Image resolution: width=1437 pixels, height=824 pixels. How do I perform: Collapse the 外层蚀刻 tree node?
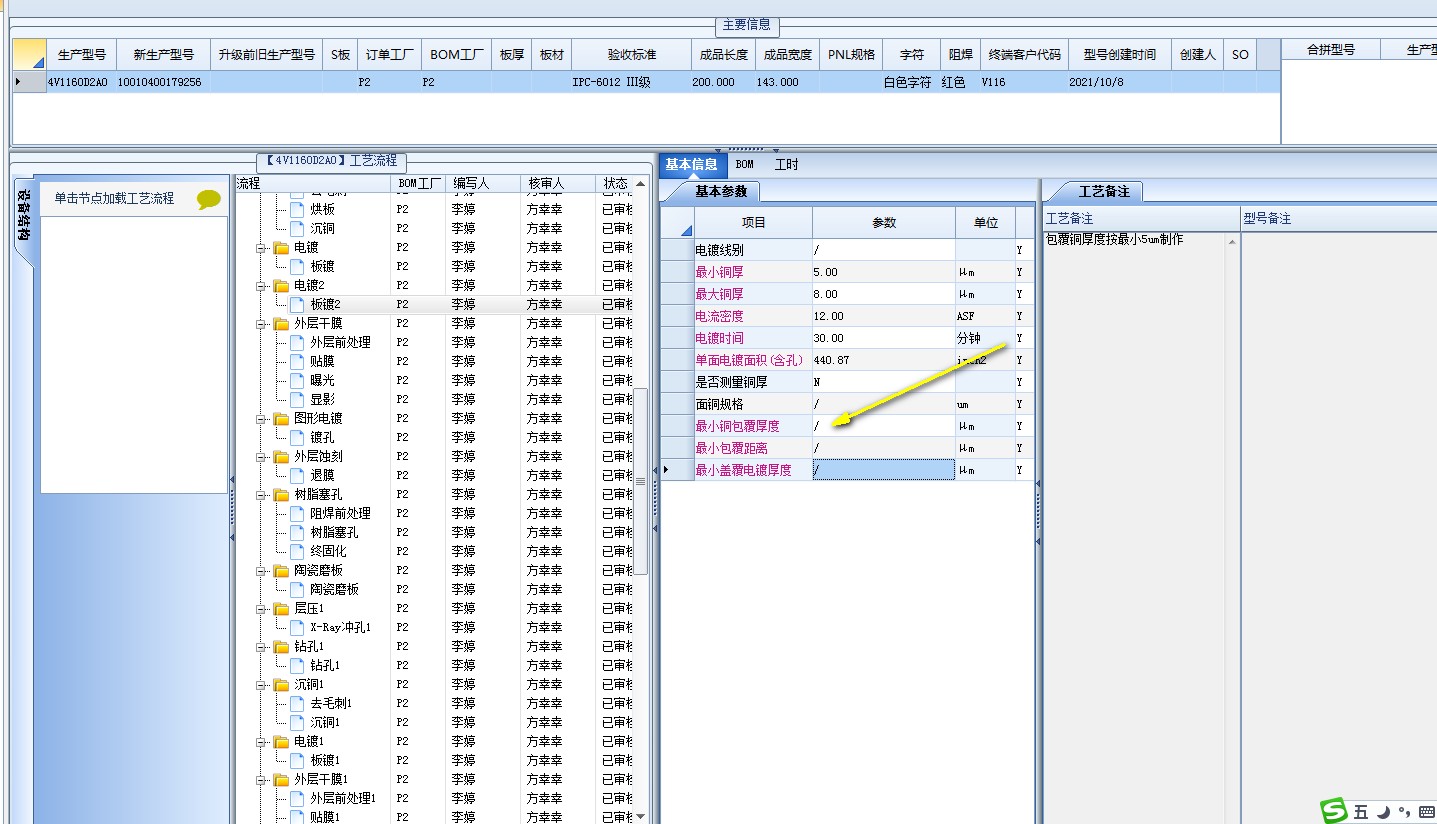[262, 457]
